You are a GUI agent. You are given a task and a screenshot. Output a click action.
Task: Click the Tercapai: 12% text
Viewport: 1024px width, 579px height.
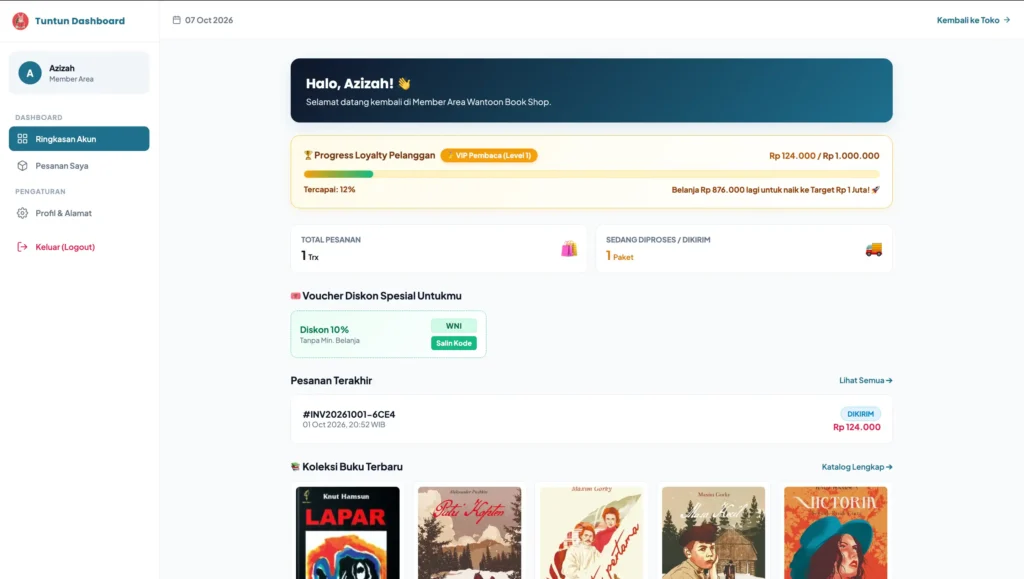[x=329, y=190]
